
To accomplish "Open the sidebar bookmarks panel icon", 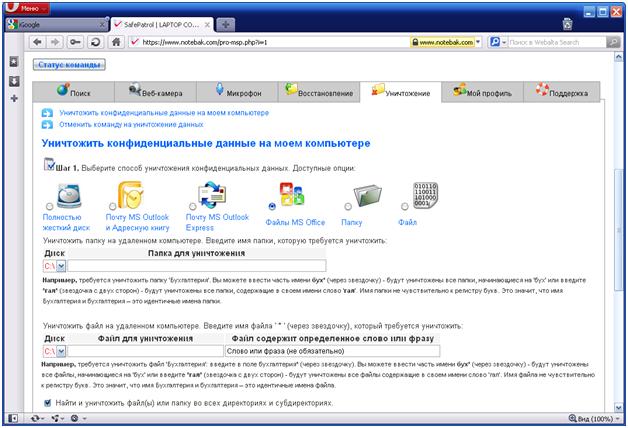I will 14,62.
